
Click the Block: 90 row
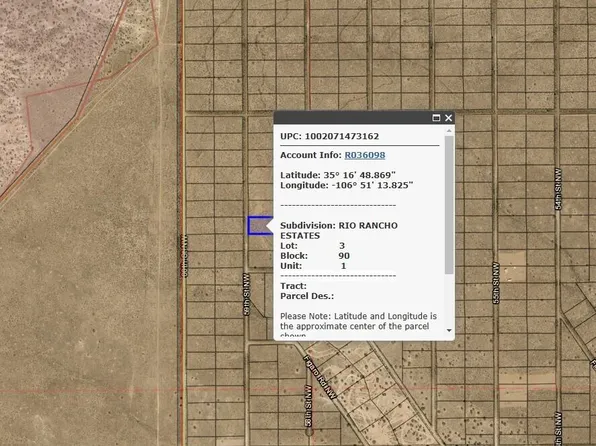tap(315, 256)
